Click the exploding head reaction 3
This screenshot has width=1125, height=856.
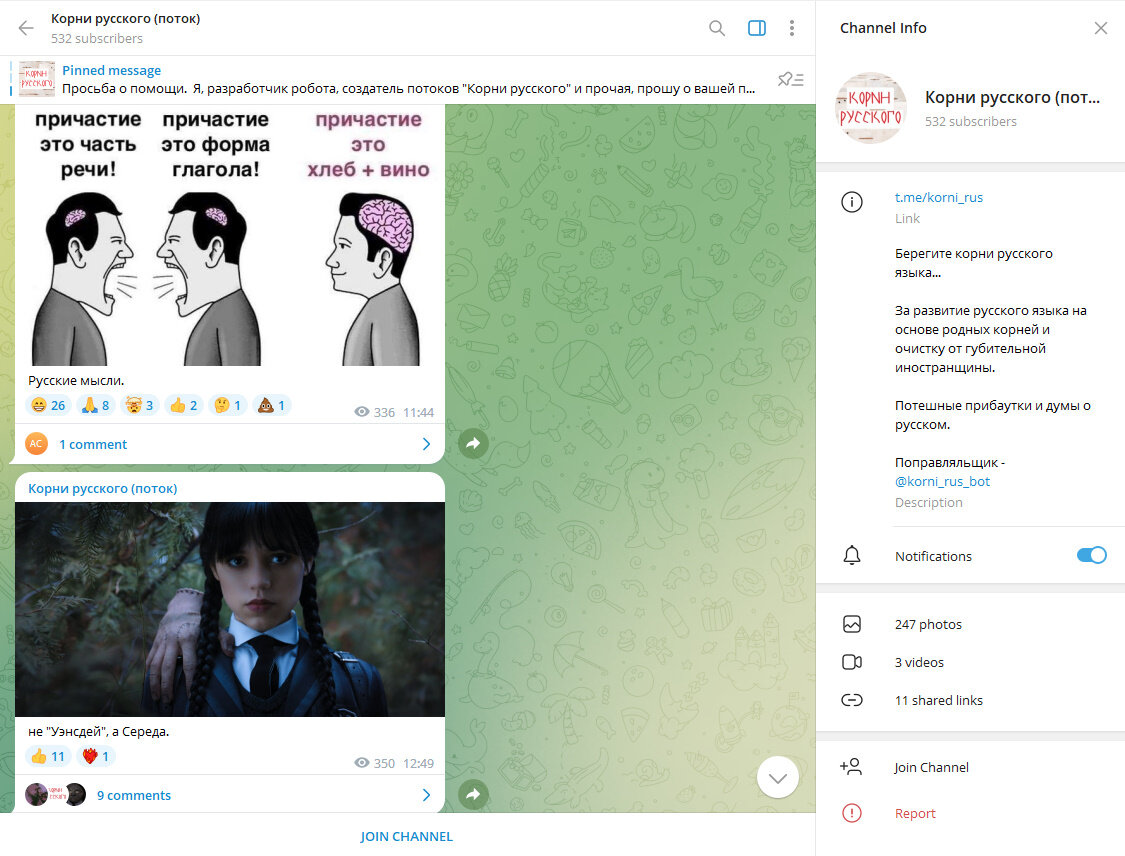[139, 405]
